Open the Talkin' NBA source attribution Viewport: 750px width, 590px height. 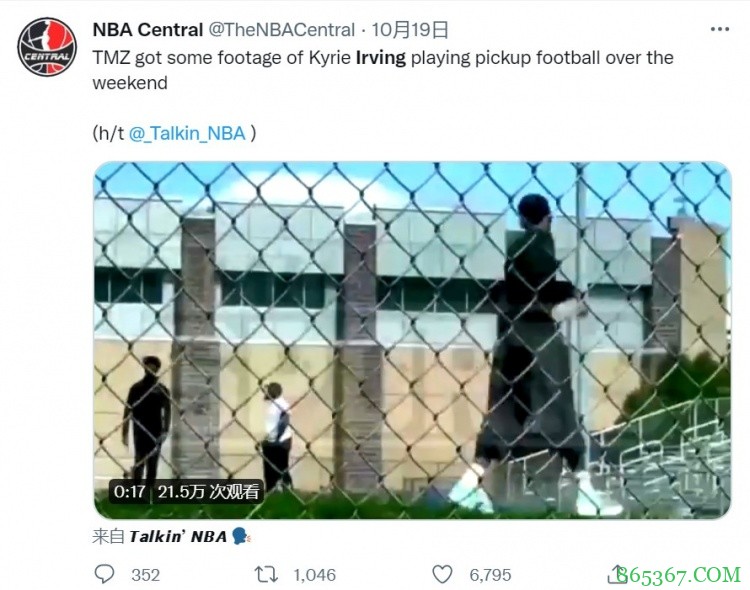coord(178,536)
